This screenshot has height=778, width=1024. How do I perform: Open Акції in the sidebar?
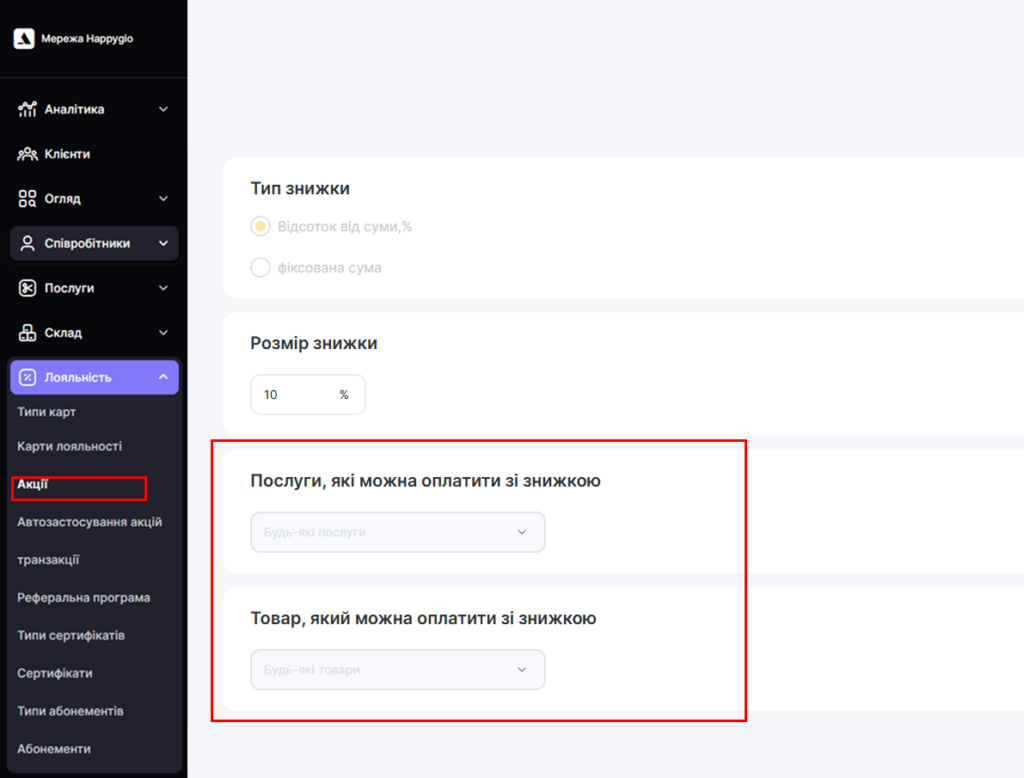33,485
